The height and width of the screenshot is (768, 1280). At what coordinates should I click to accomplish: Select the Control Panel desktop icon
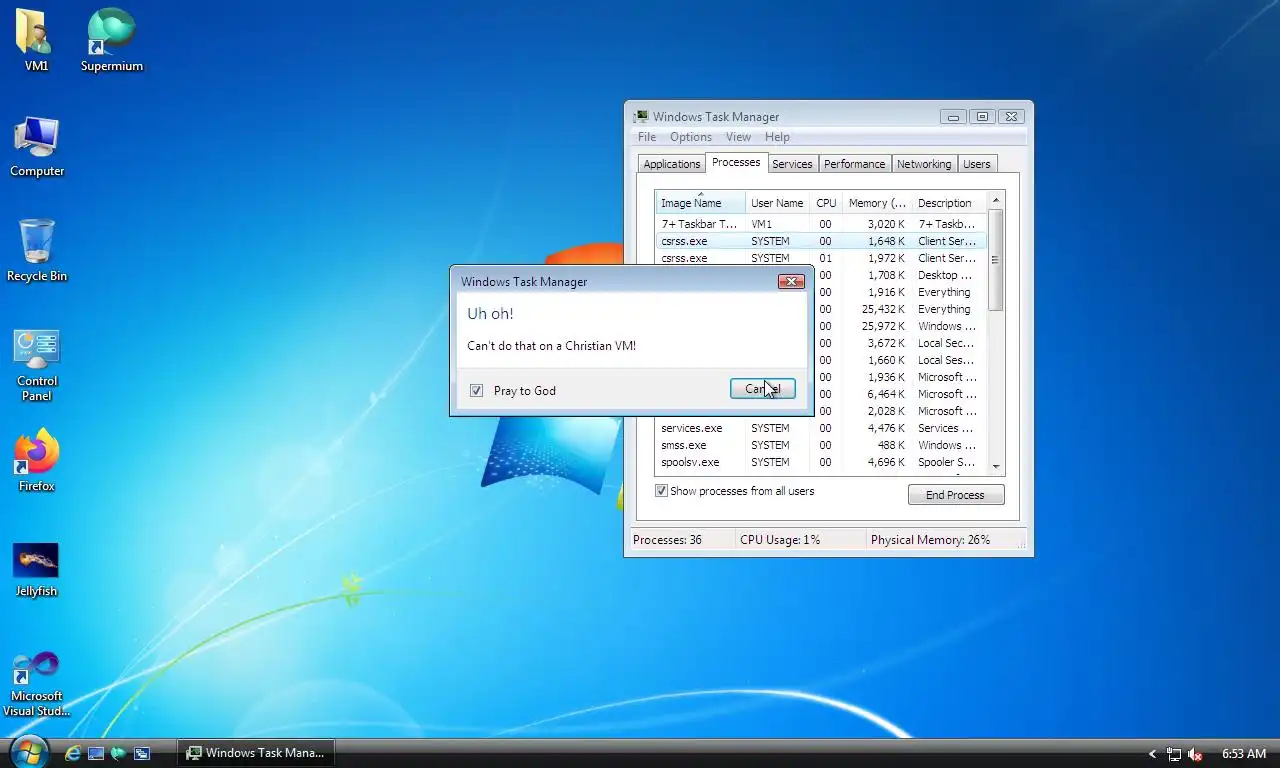click(x=37, y=364)
